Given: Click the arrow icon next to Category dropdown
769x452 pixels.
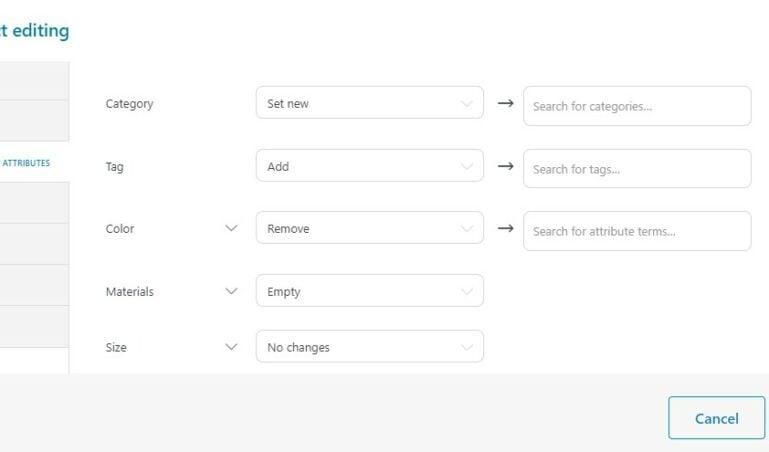Looking at the screenshot, I should 506,103.
